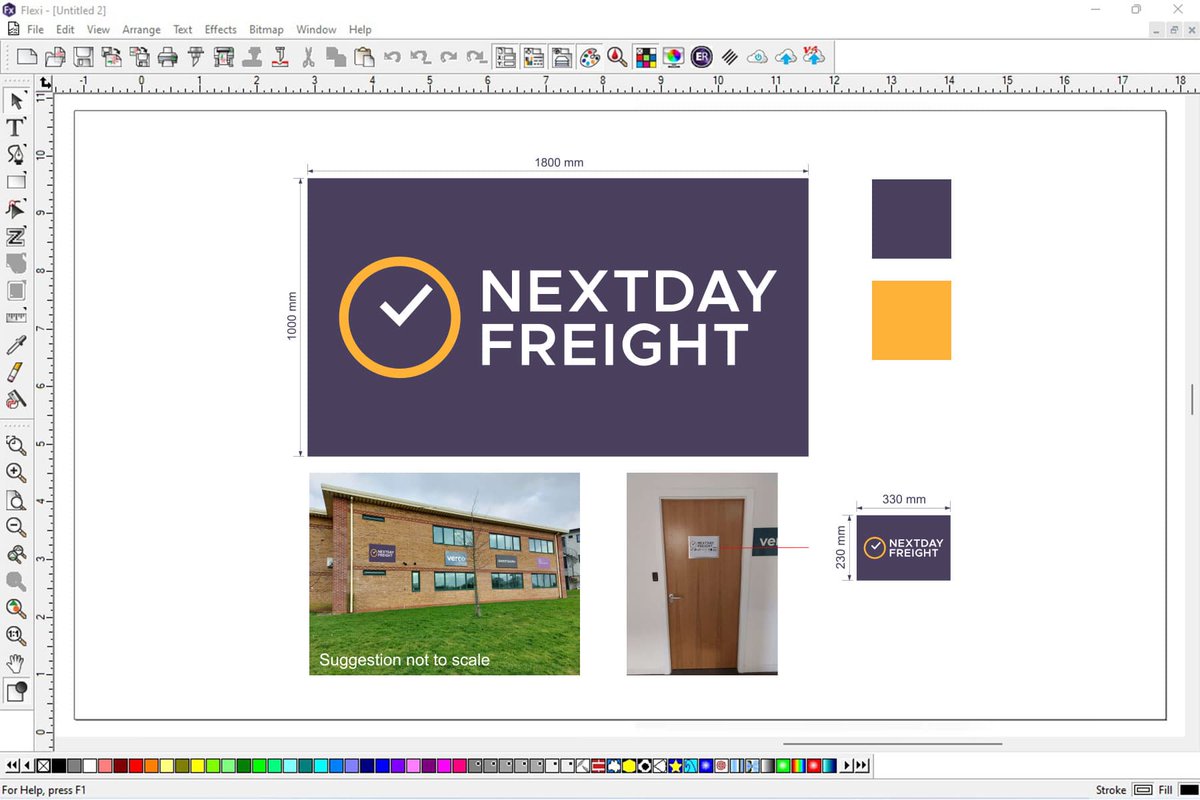The width and height of the screenshot is (1200, 800).
Task: Click the Undo arrow in the toolbar
Action: point(395,57)
